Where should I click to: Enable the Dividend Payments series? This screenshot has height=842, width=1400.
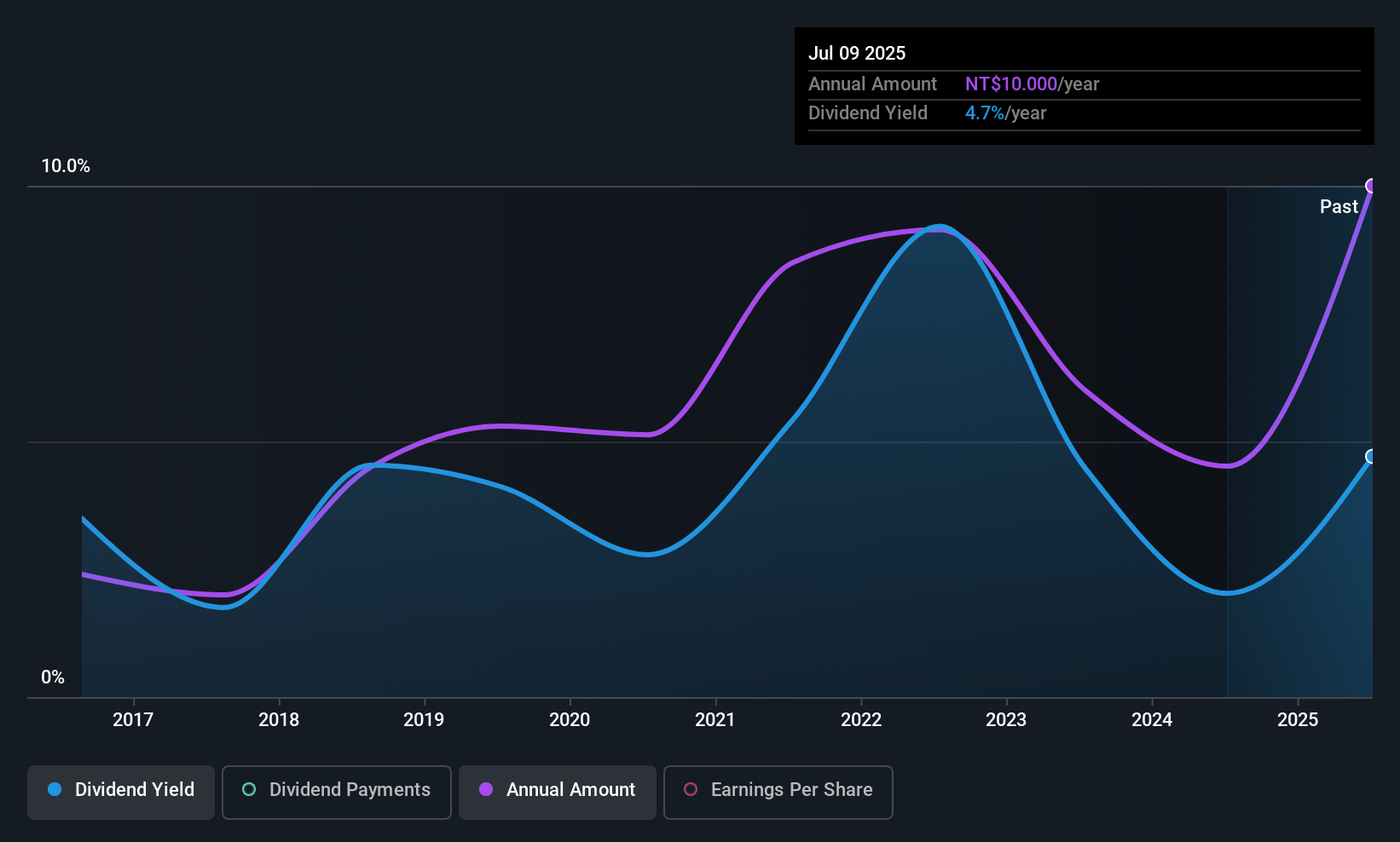(337, 793)
